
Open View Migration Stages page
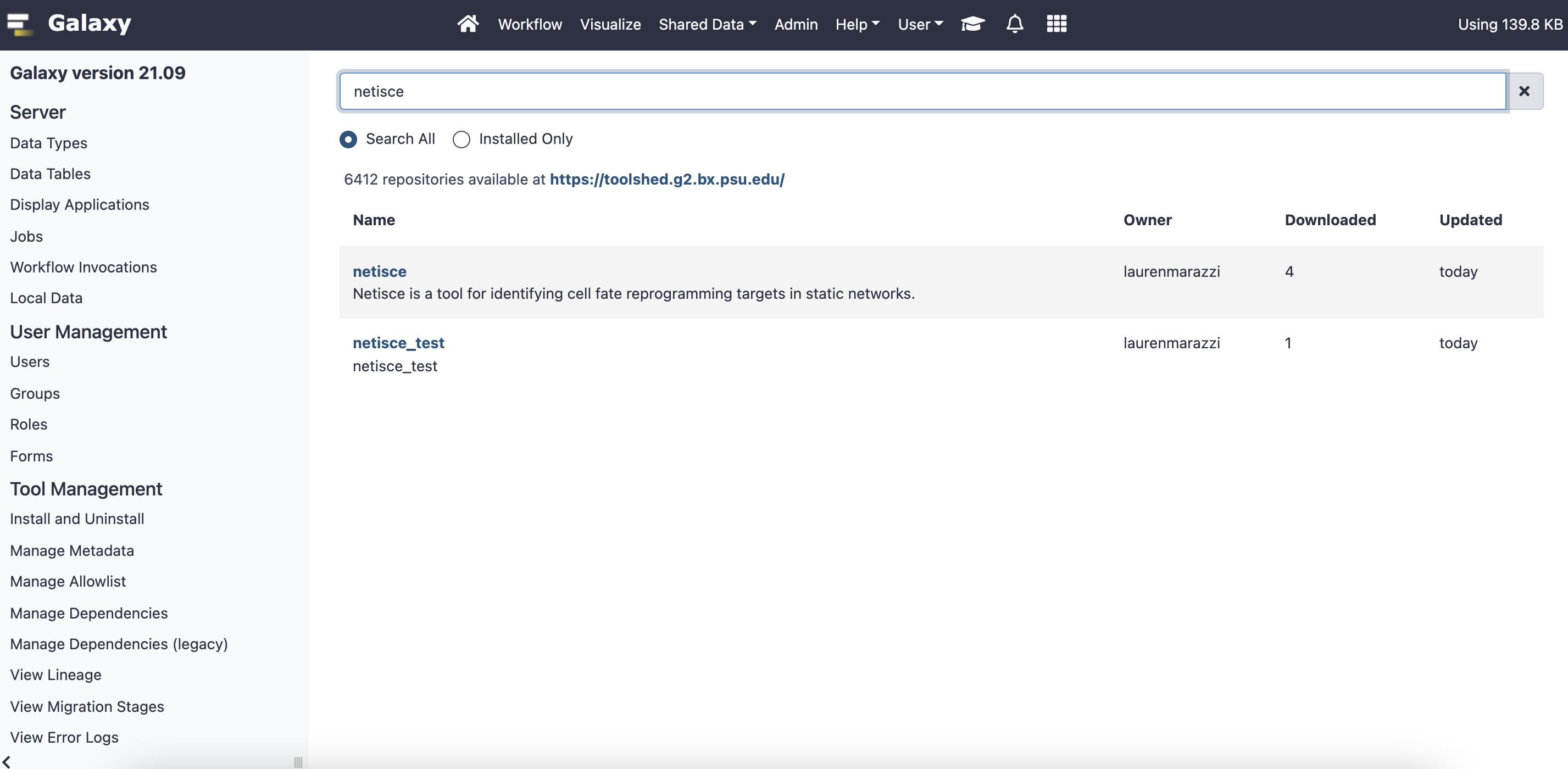click(87, 707)
